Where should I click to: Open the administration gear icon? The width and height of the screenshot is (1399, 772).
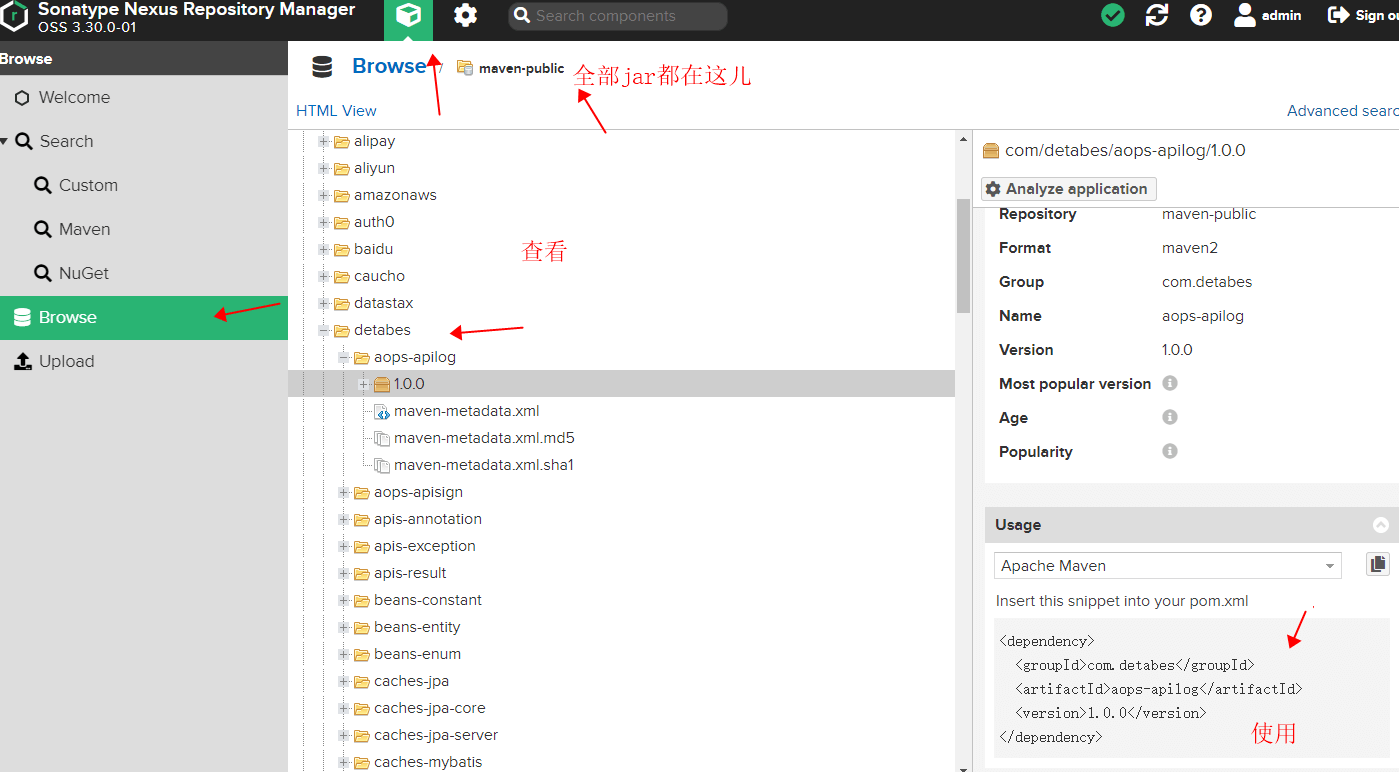465,16
